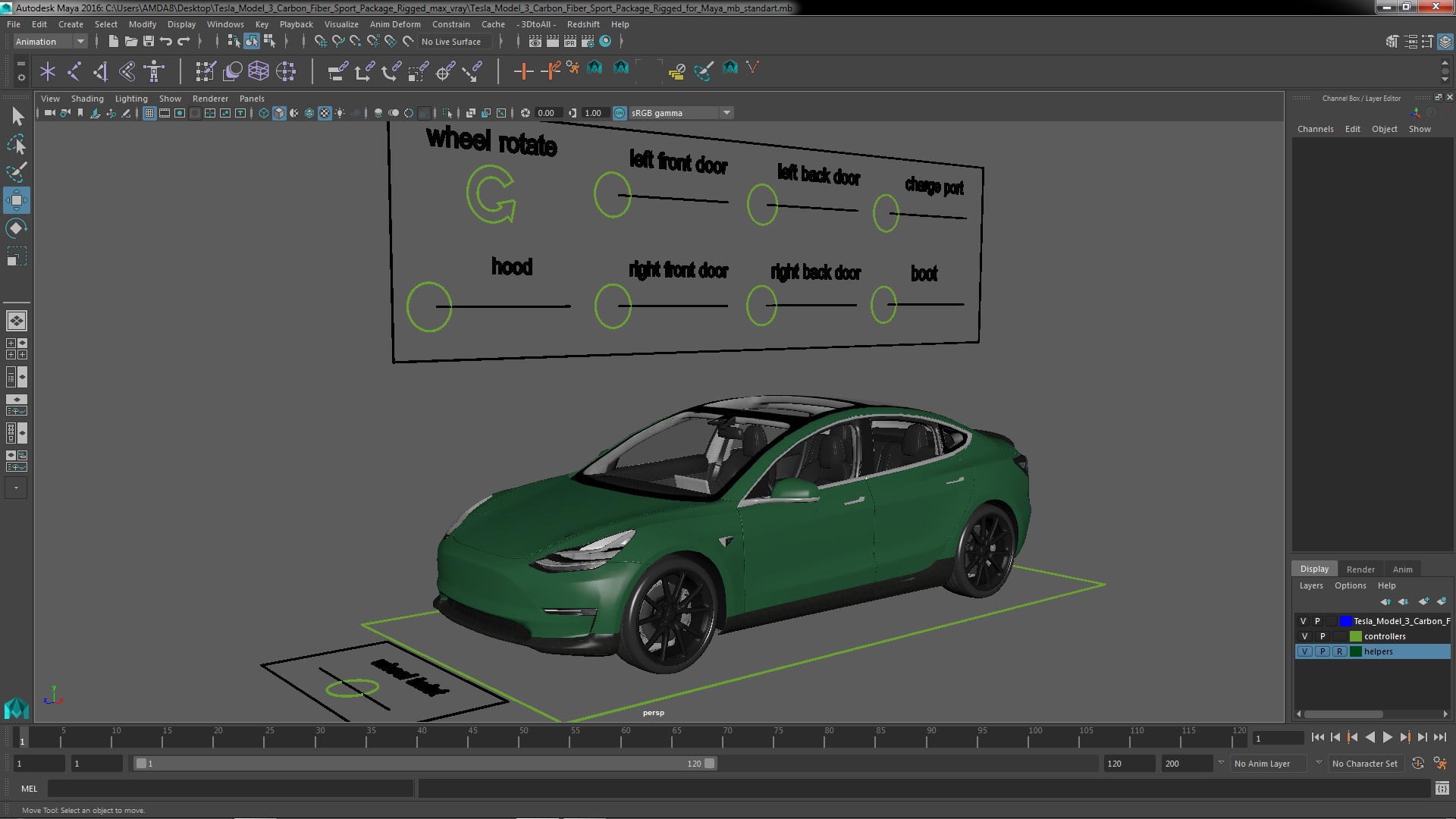Toggle the ON color management button
The image size is (1456, 819).
(x=620, y=113)
